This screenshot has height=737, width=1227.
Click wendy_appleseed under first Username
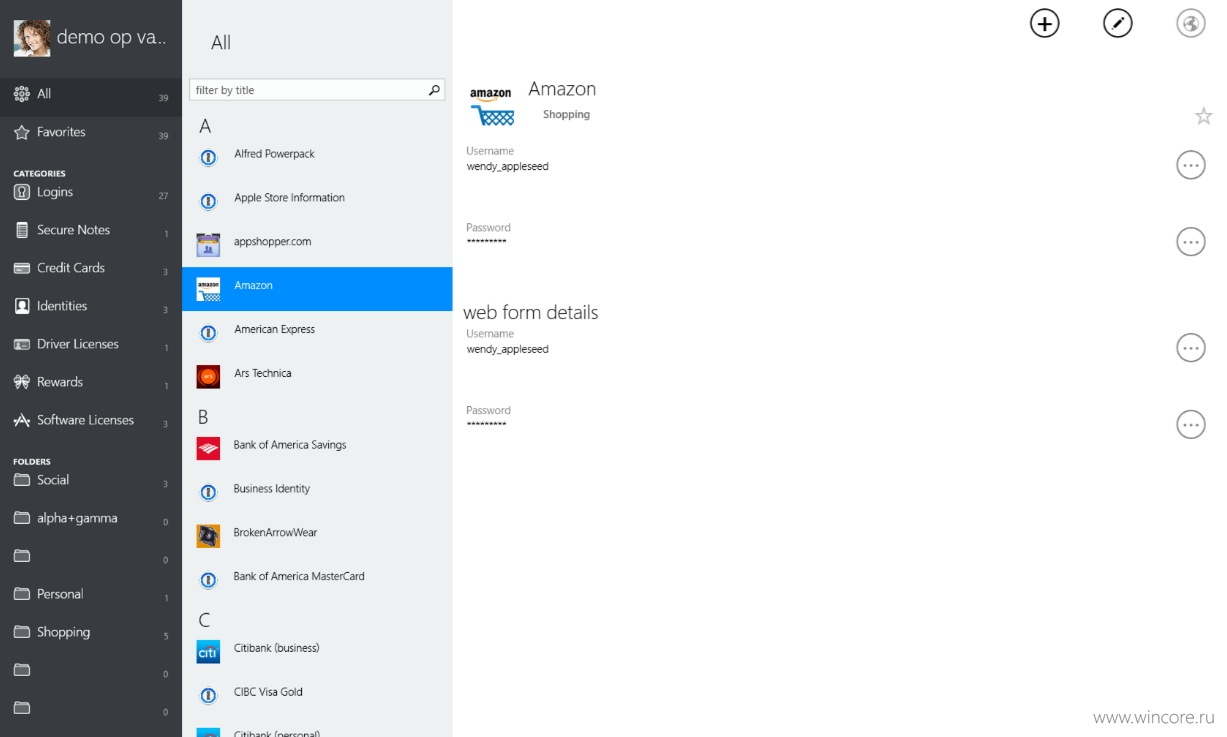click(x=508, y=167)
